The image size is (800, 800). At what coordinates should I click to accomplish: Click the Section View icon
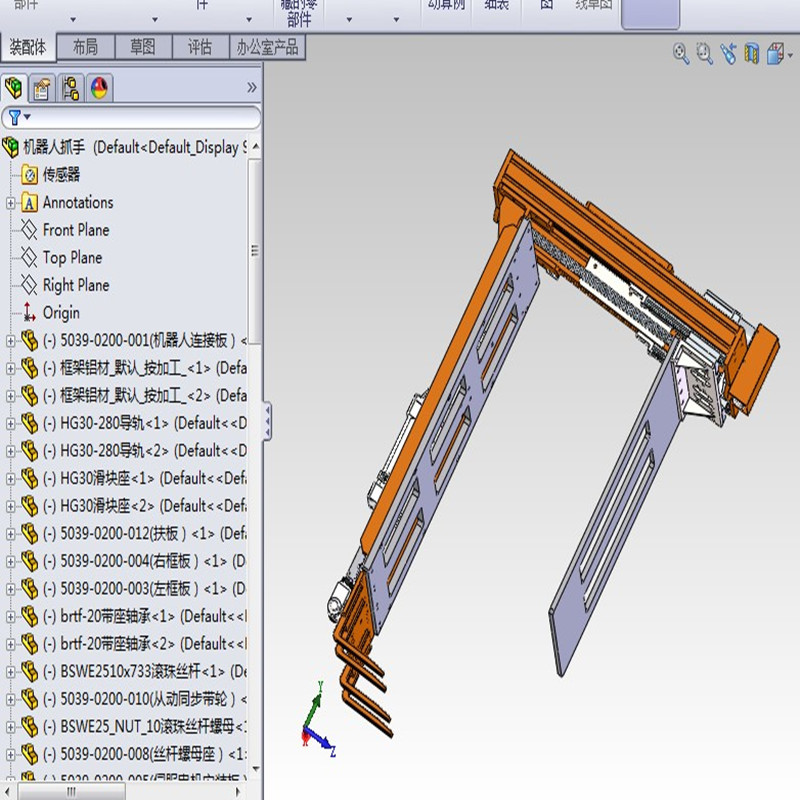click(752, 53)
